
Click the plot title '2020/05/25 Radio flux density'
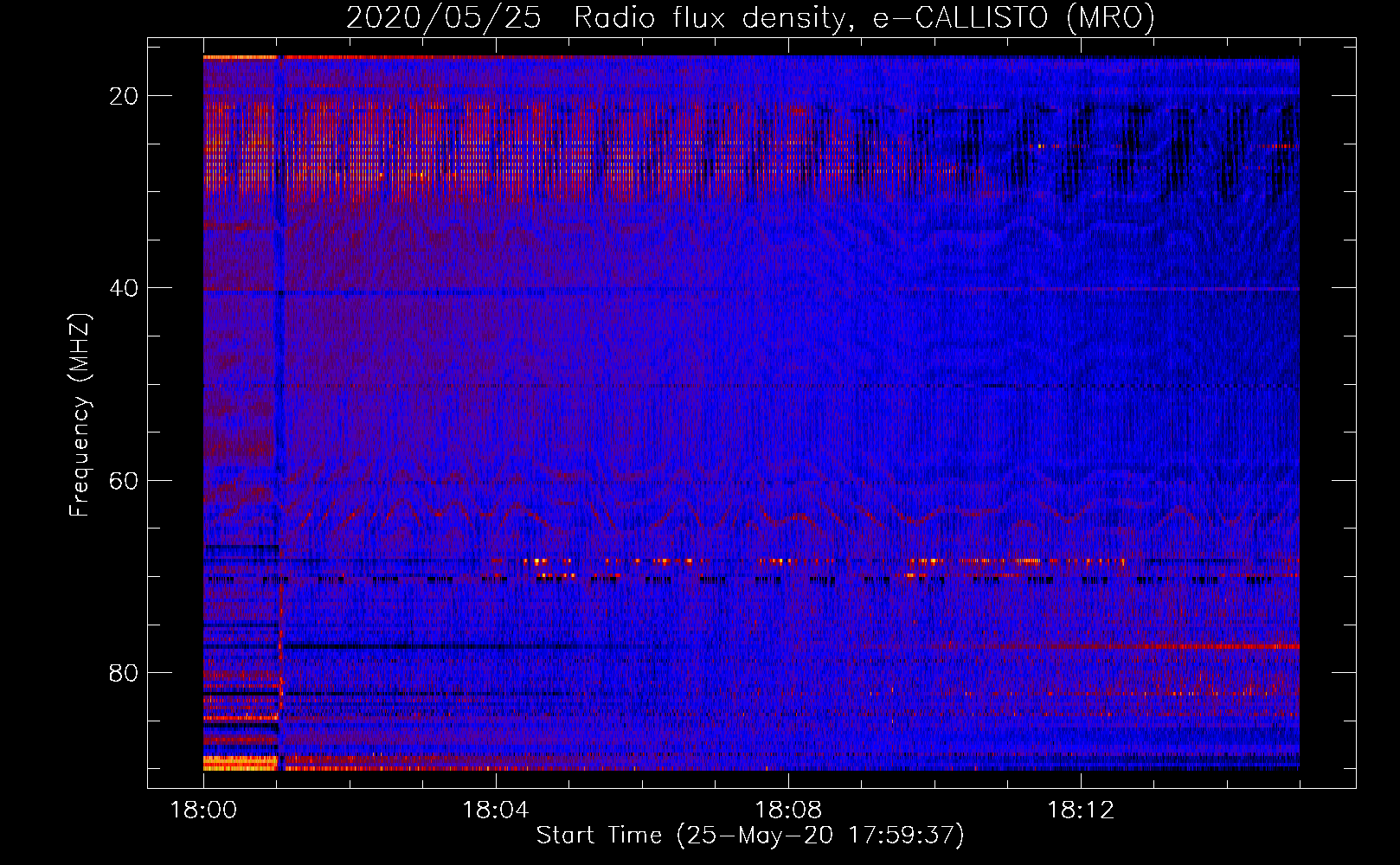point(750,17)
